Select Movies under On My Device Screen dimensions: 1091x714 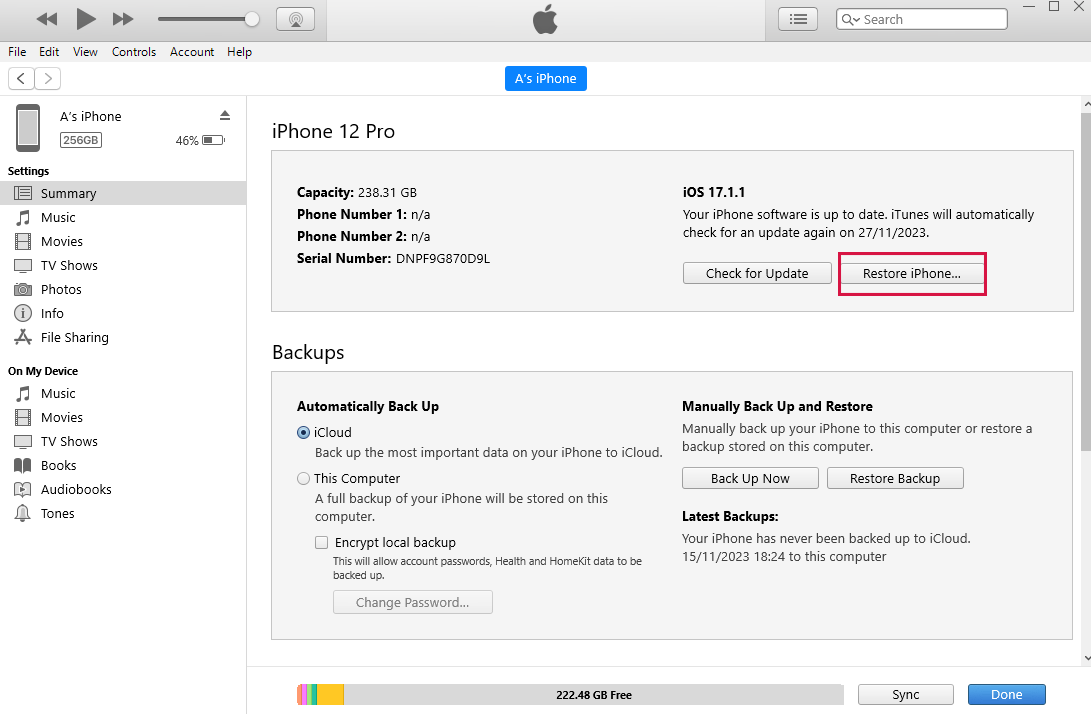tap(123, 418)
